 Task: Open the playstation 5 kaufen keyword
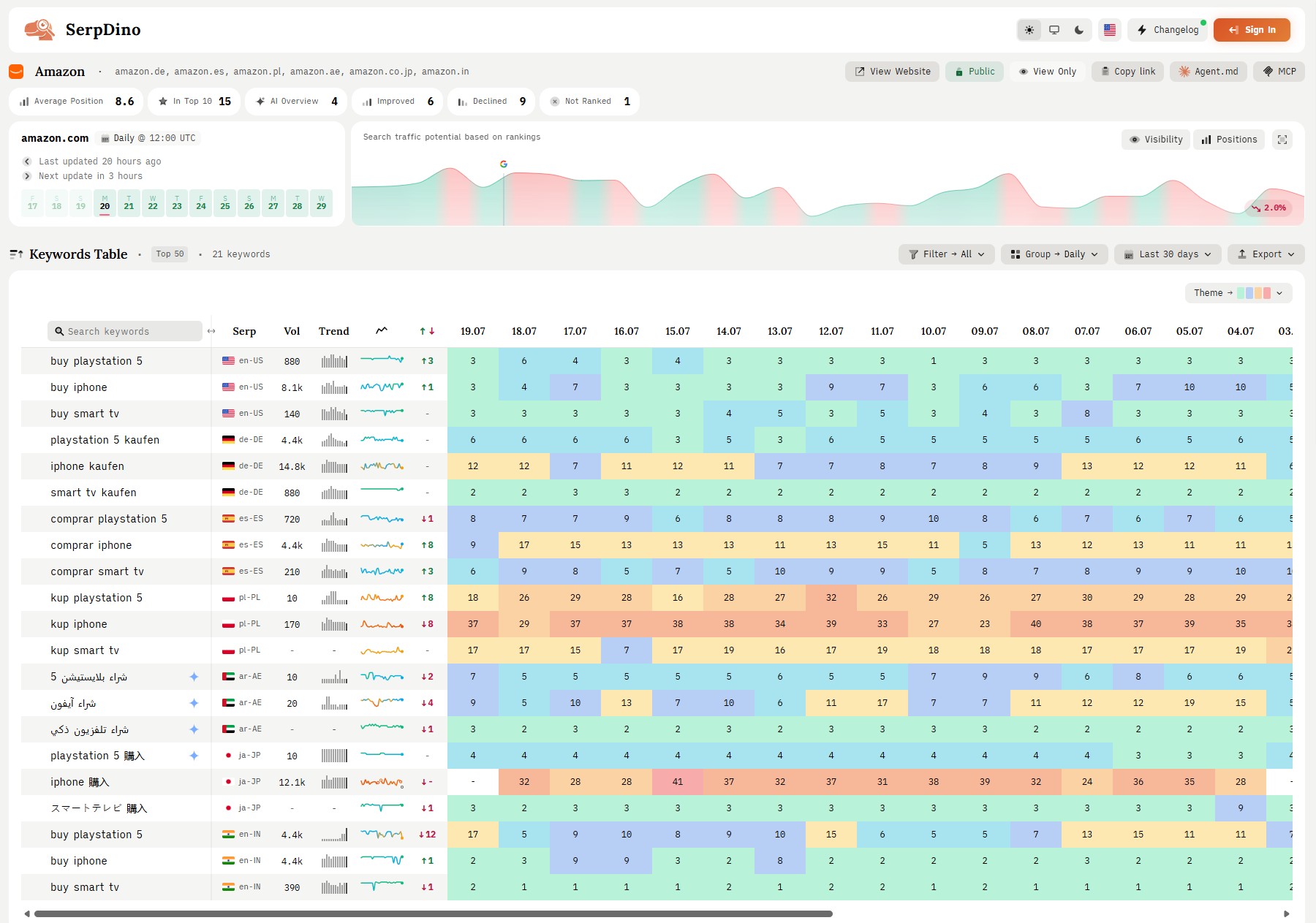point(105,440)
